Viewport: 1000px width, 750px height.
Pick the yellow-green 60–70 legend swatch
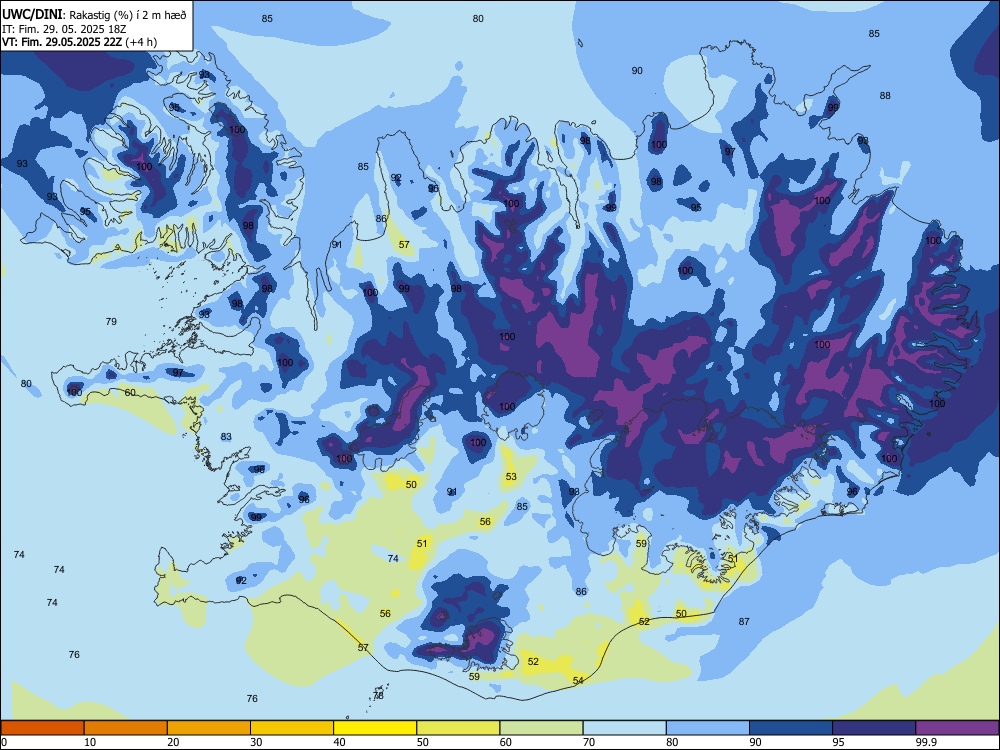click(541, 728)
